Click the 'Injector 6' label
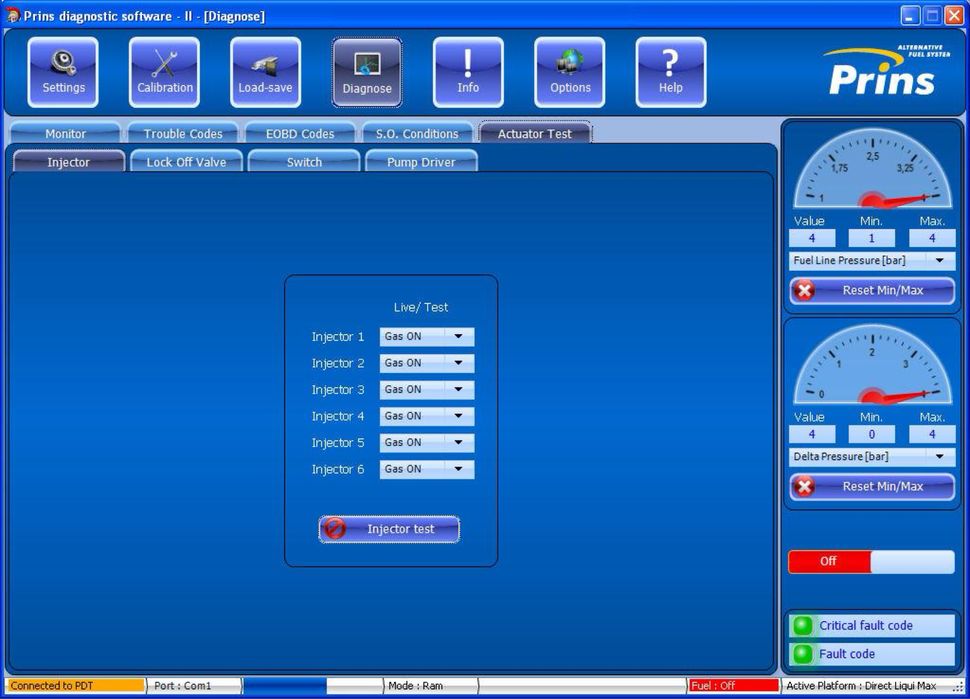This screenshot has width=970, height=699. point(338,470)
